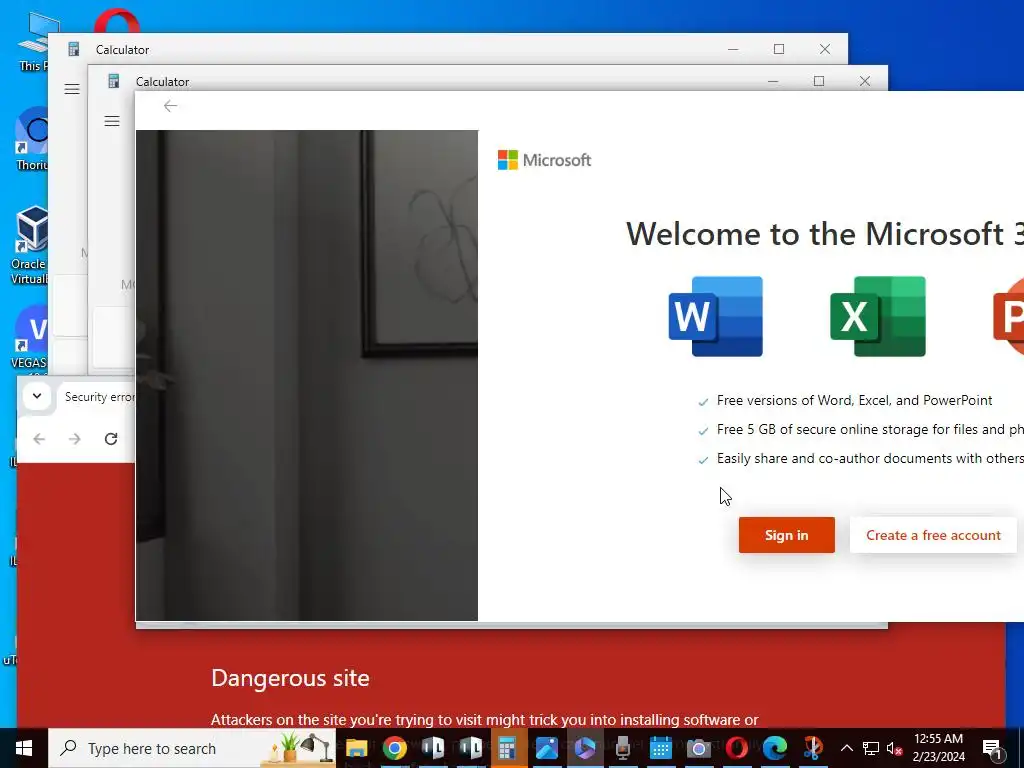This screenshot has height=768, width=1024.
Task: Open Photos app from the taskbar
Action: (547, 748)
